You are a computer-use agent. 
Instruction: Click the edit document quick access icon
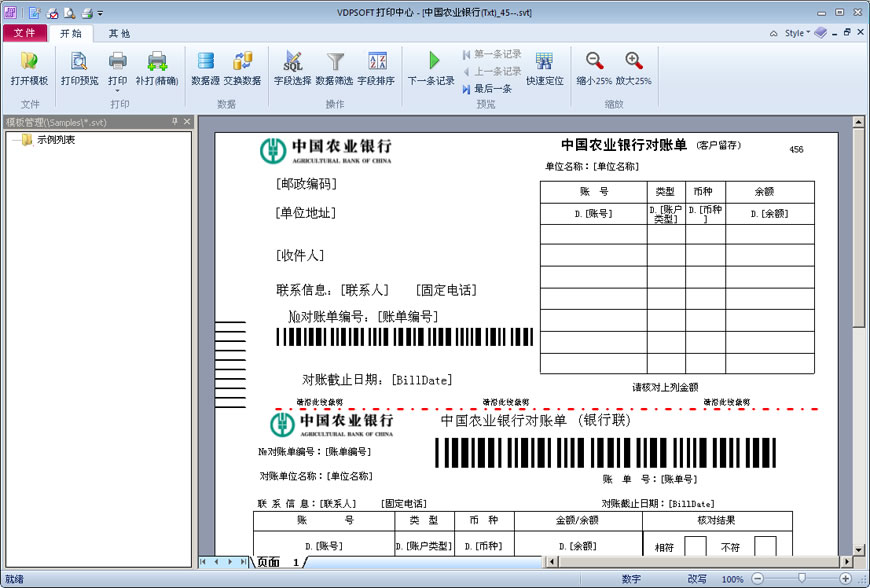pos(34,13)
